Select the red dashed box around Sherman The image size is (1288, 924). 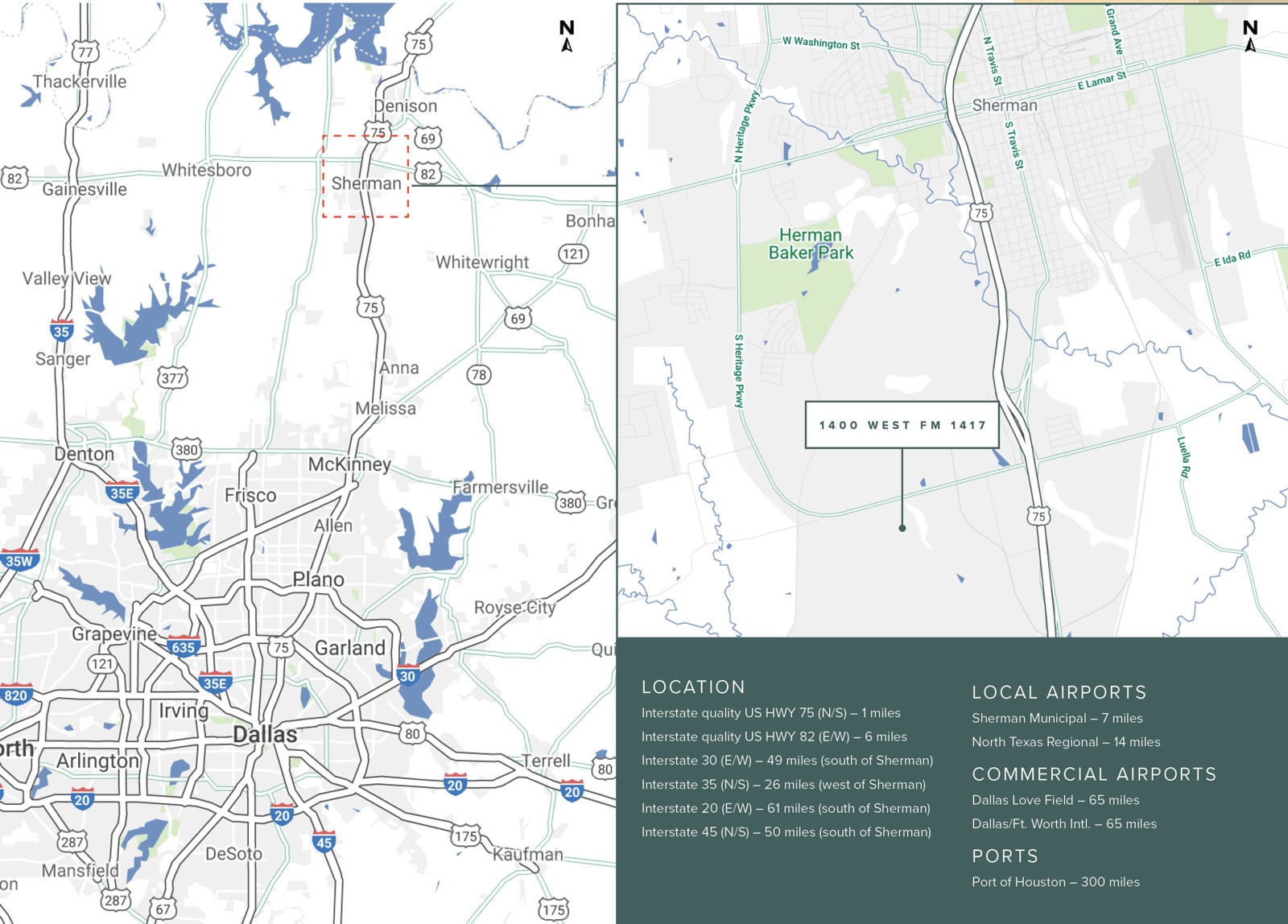[364, 177]
